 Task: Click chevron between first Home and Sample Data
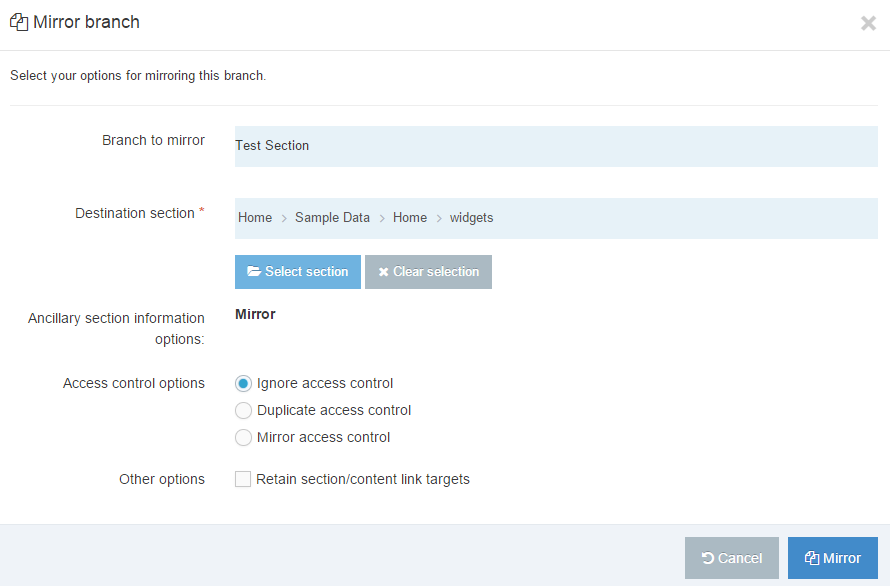point(284,218)
